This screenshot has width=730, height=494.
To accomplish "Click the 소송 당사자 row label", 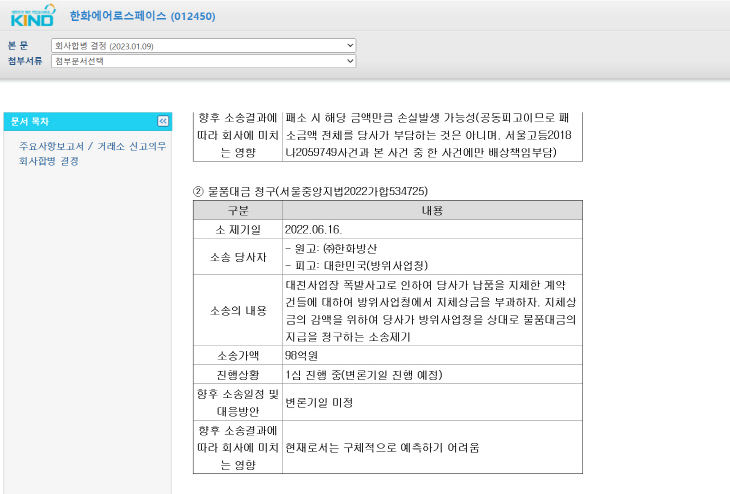I will (238, 257).
